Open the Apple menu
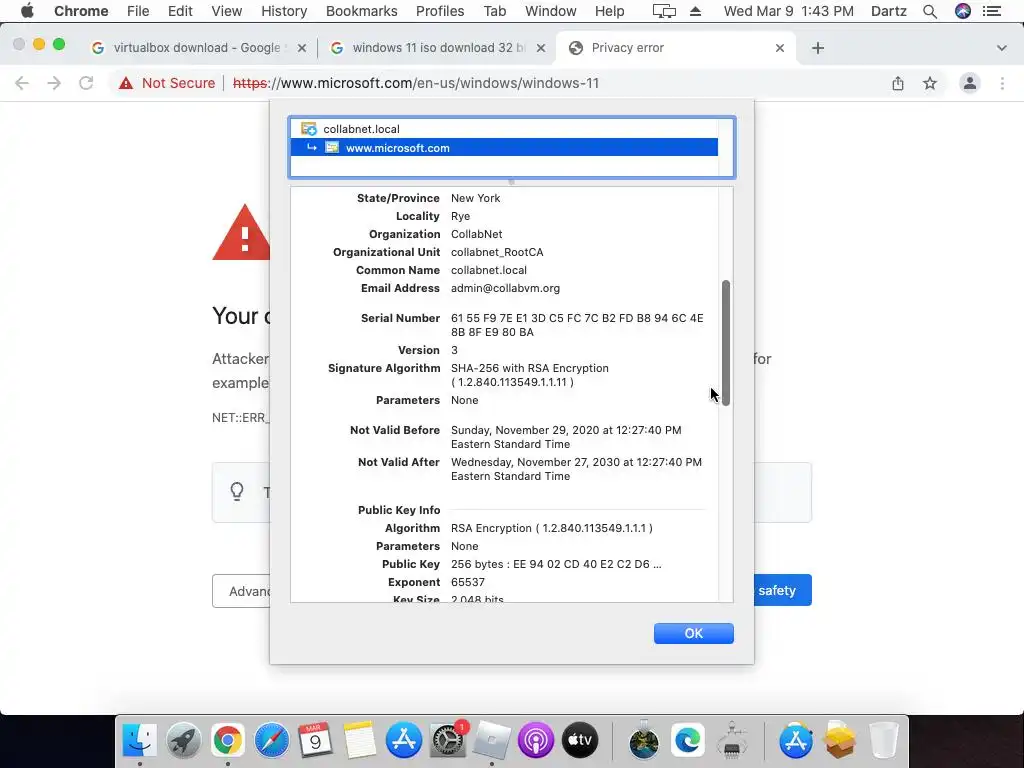The height and width of the screenshot is (768, 1024). [27, 11]
